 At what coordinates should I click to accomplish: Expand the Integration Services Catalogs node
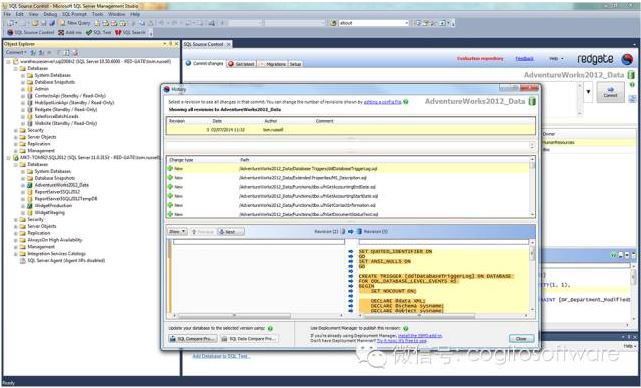[16, 254]
